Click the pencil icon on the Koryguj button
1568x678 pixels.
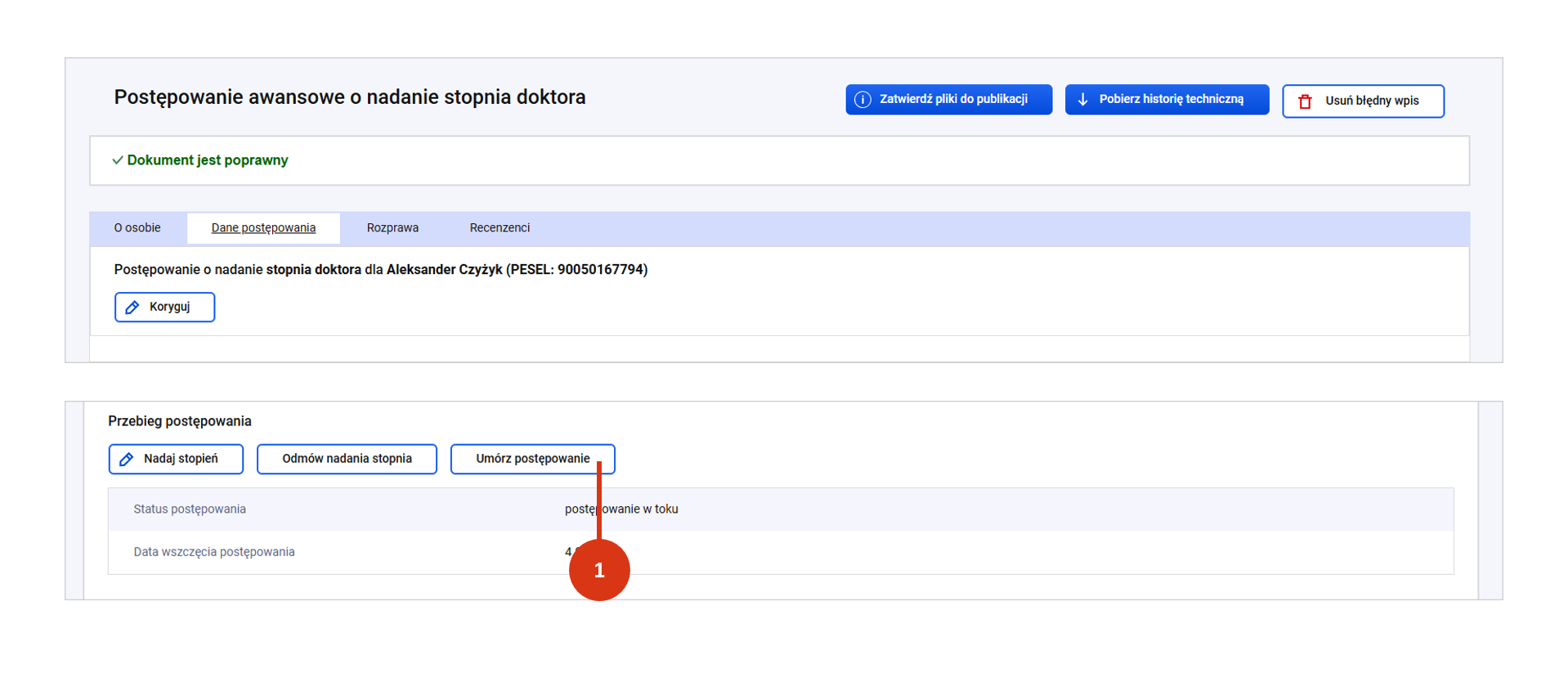132,308
